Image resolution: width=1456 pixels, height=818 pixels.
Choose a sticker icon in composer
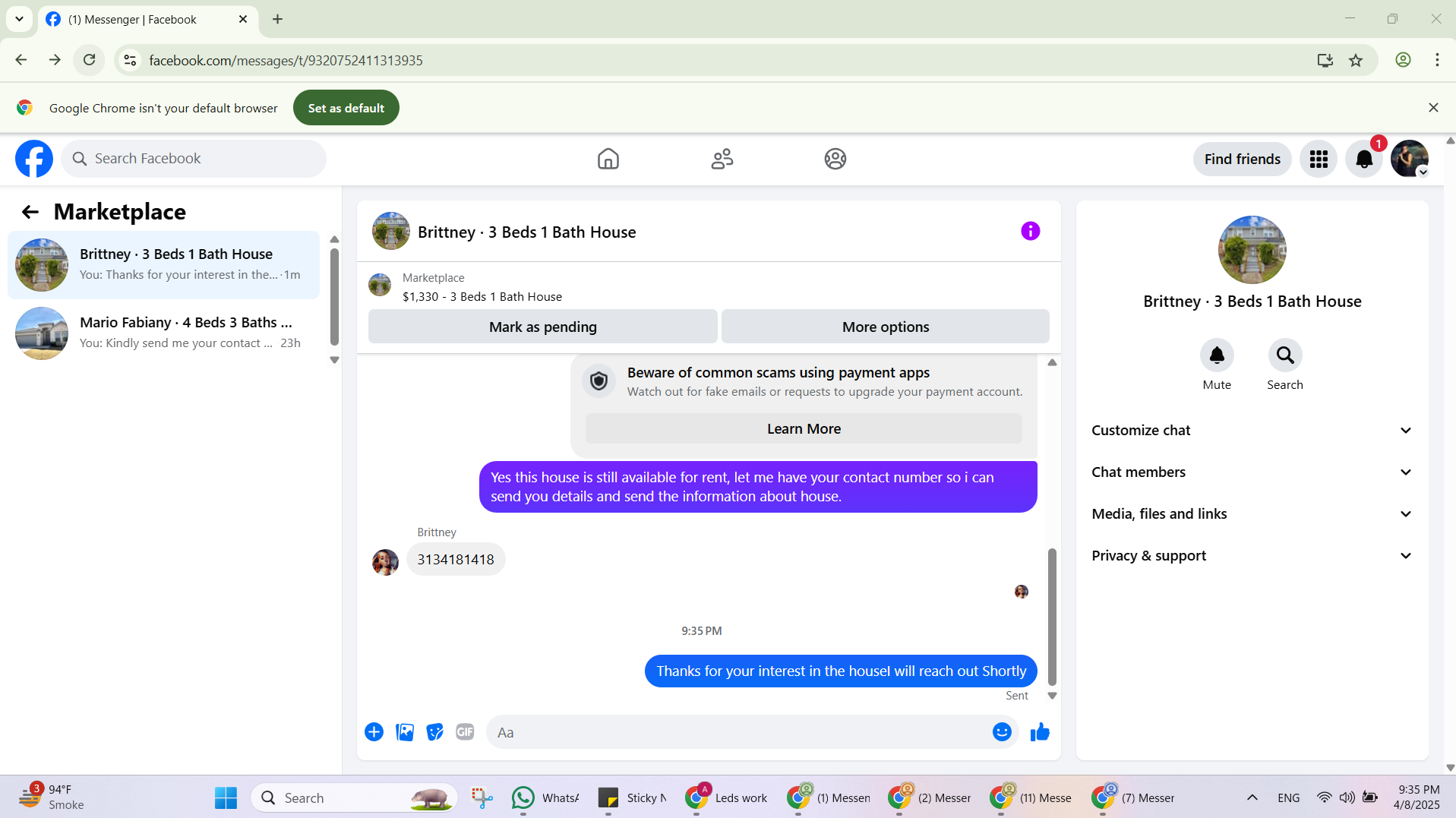pyautogui.click(x=434, y=732)
